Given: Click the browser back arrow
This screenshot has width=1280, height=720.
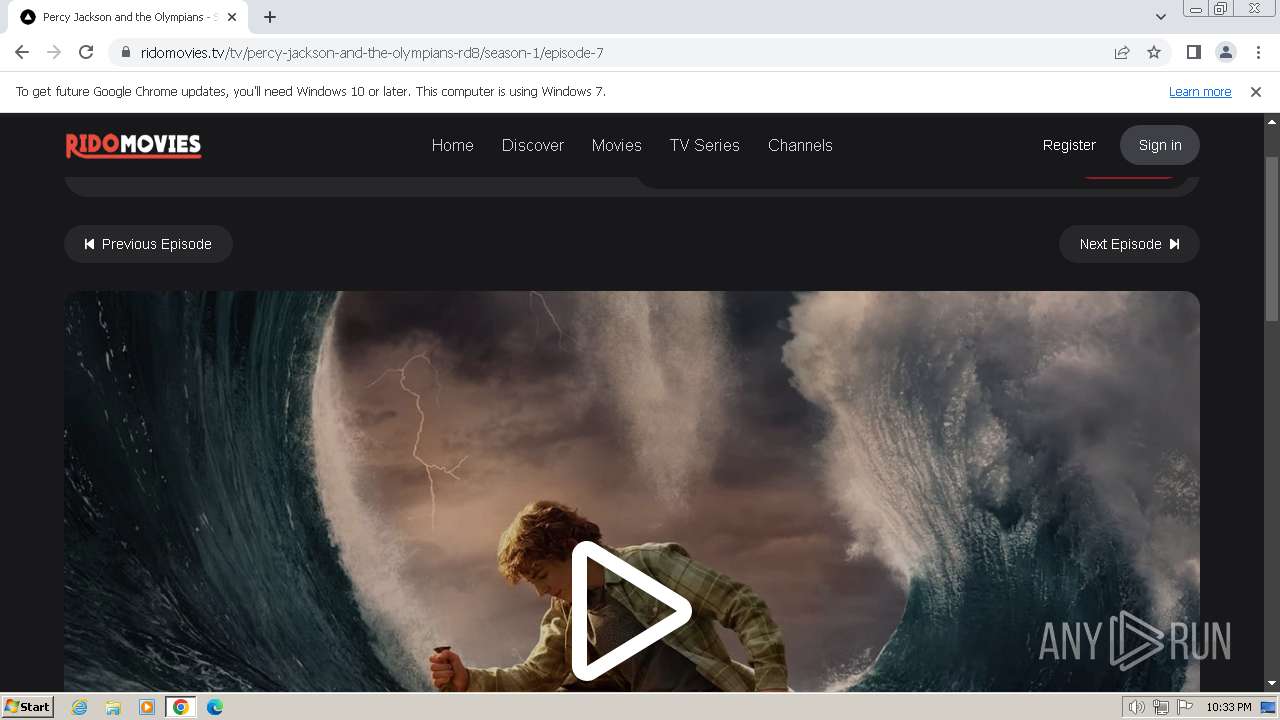Looking at the screenshot, I should pyautogui.click(x=22, y=52).
